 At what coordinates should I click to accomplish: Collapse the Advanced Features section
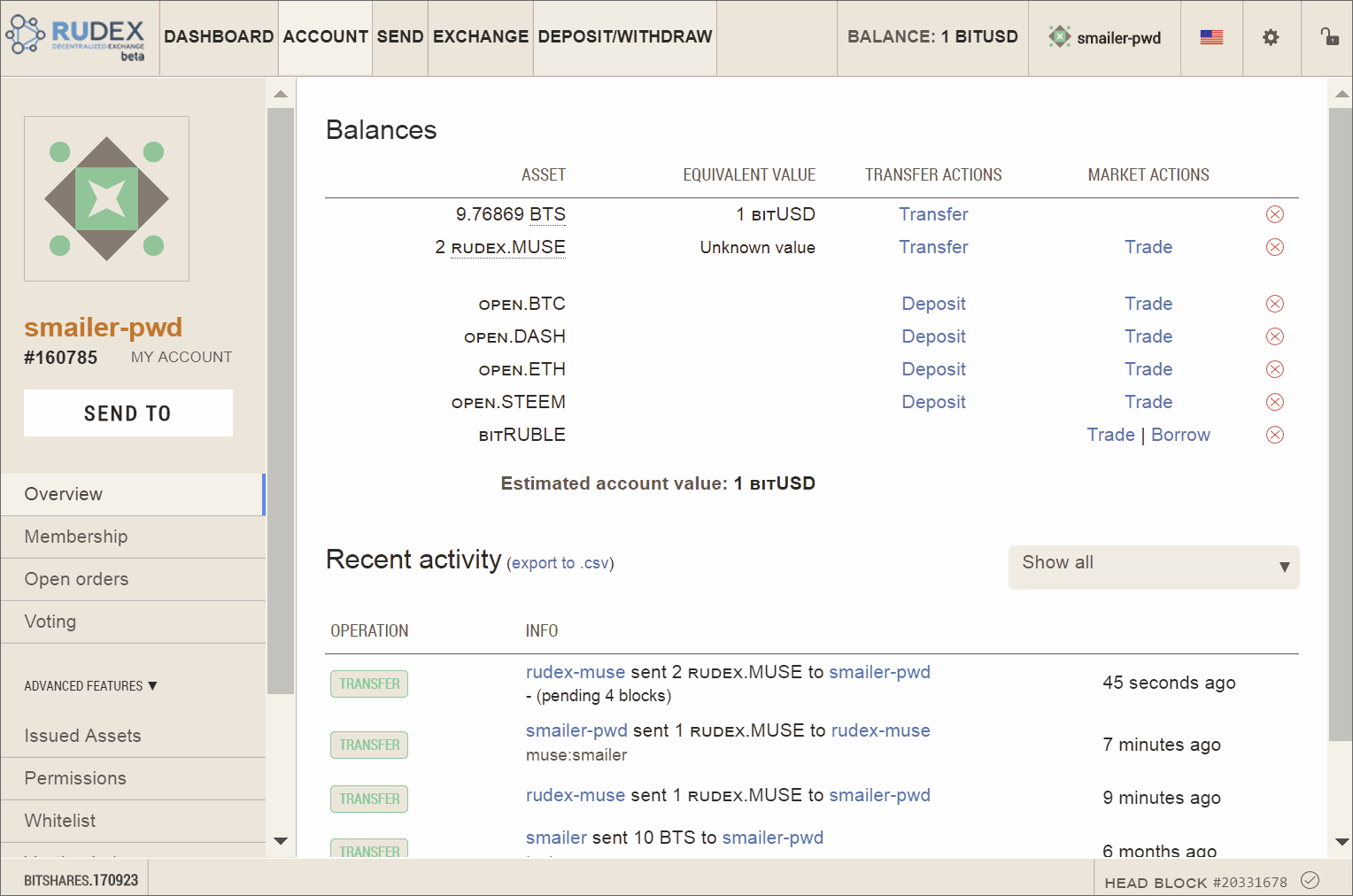91,686
